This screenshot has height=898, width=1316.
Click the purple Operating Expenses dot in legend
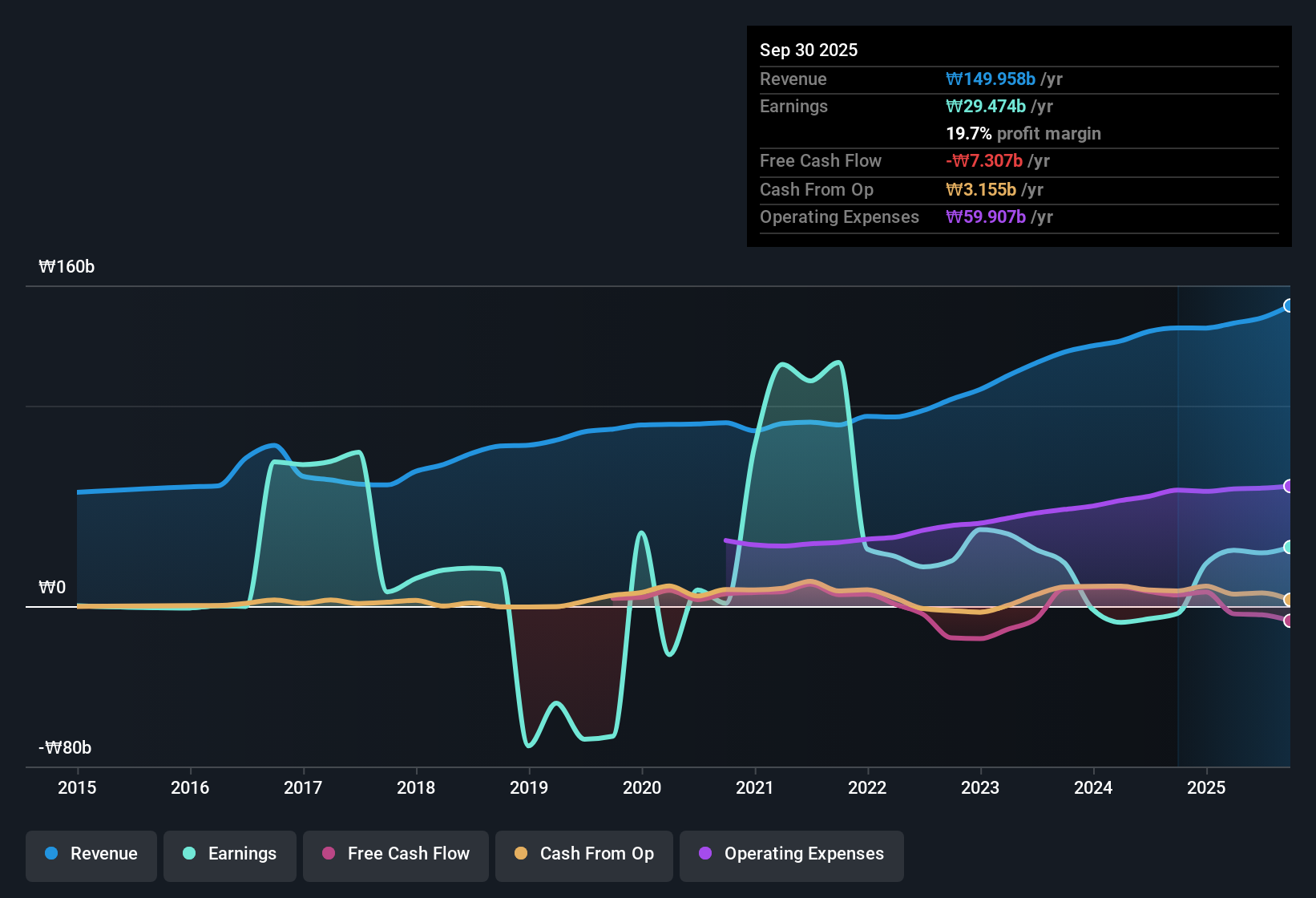(x=705, y=854)
